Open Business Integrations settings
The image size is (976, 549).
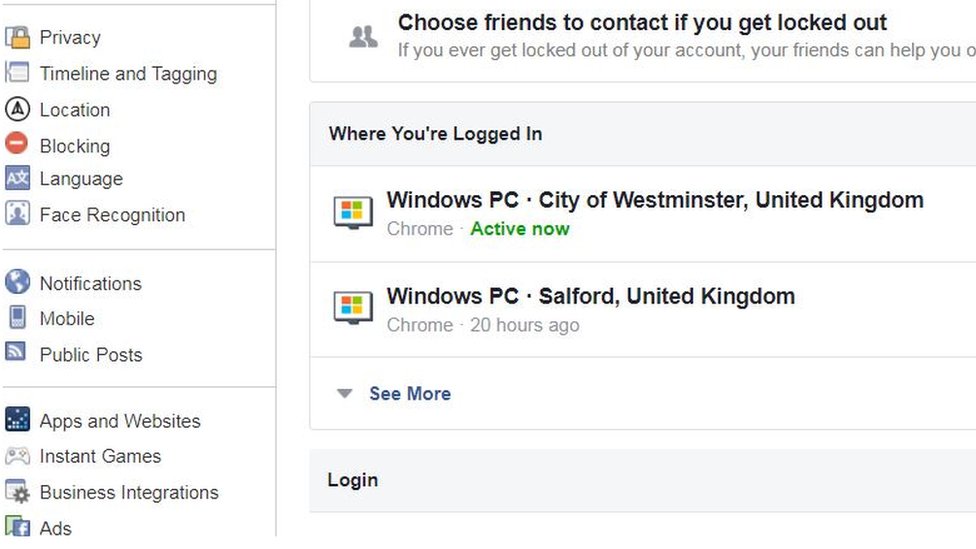128,492
